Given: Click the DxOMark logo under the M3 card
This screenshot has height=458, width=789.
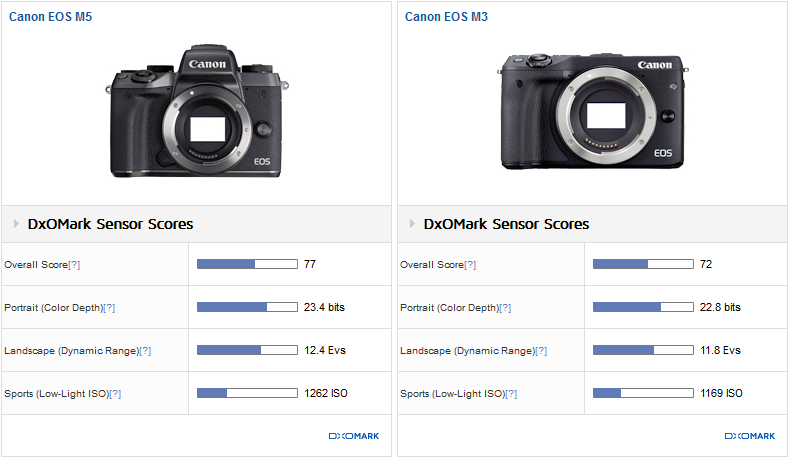Looking at the screenshot, I should (750, 436).
